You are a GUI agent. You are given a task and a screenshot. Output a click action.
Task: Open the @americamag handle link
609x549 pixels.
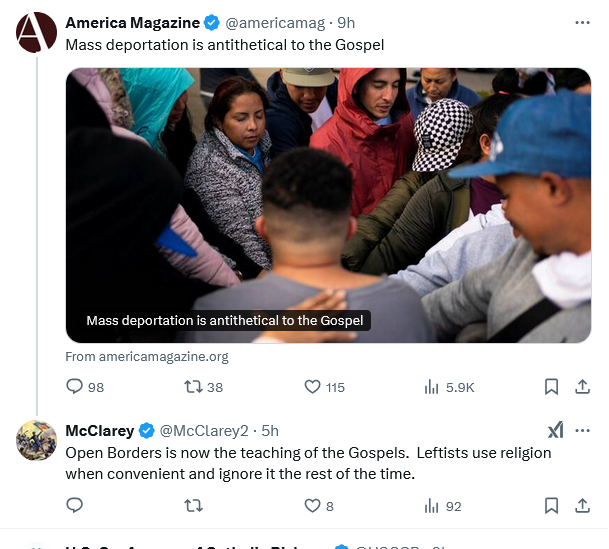pyautogui.click(x=275, y=23)
